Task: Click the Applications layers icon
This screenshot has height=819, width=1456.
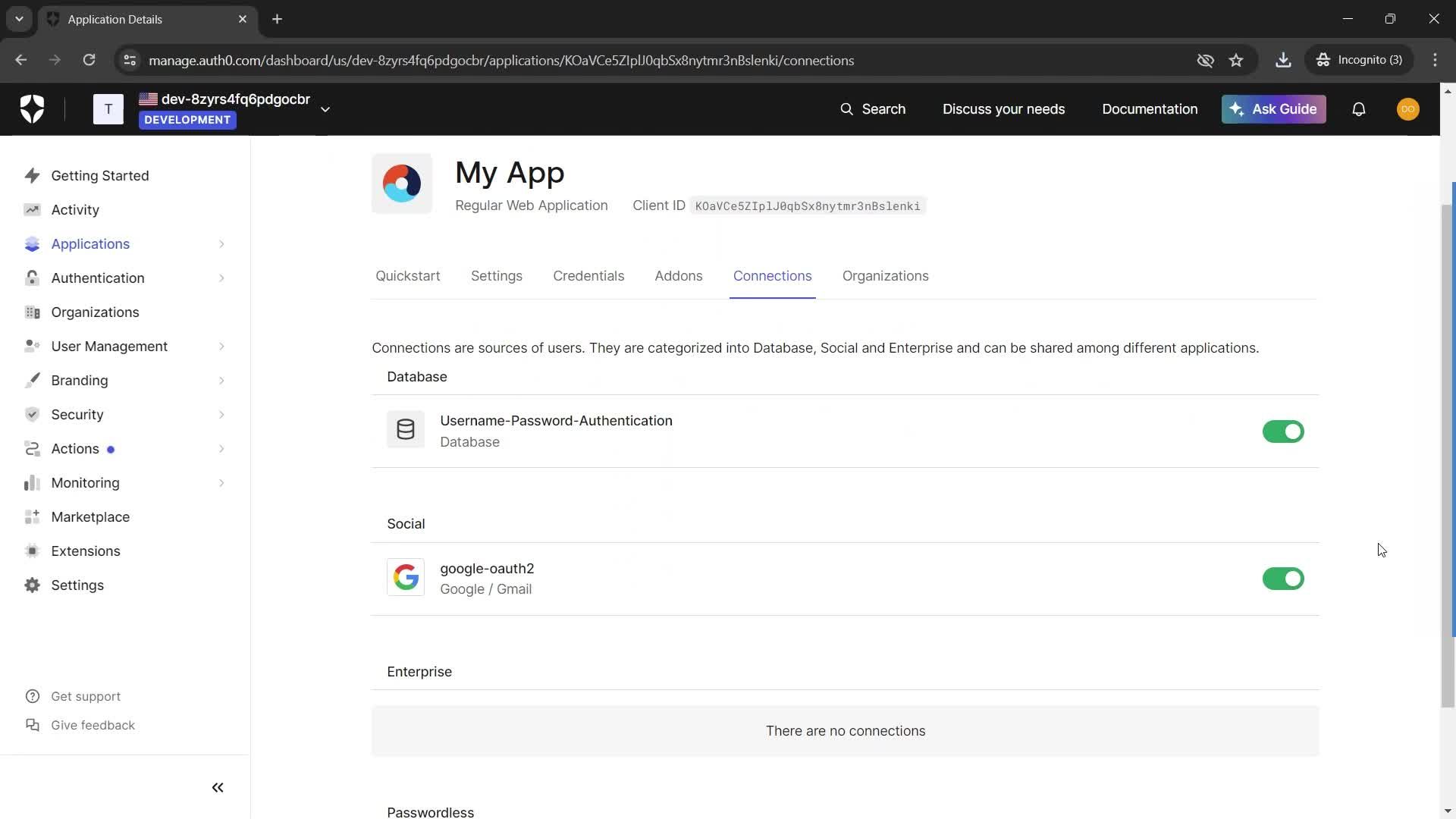Action: [x=32, y=244]
